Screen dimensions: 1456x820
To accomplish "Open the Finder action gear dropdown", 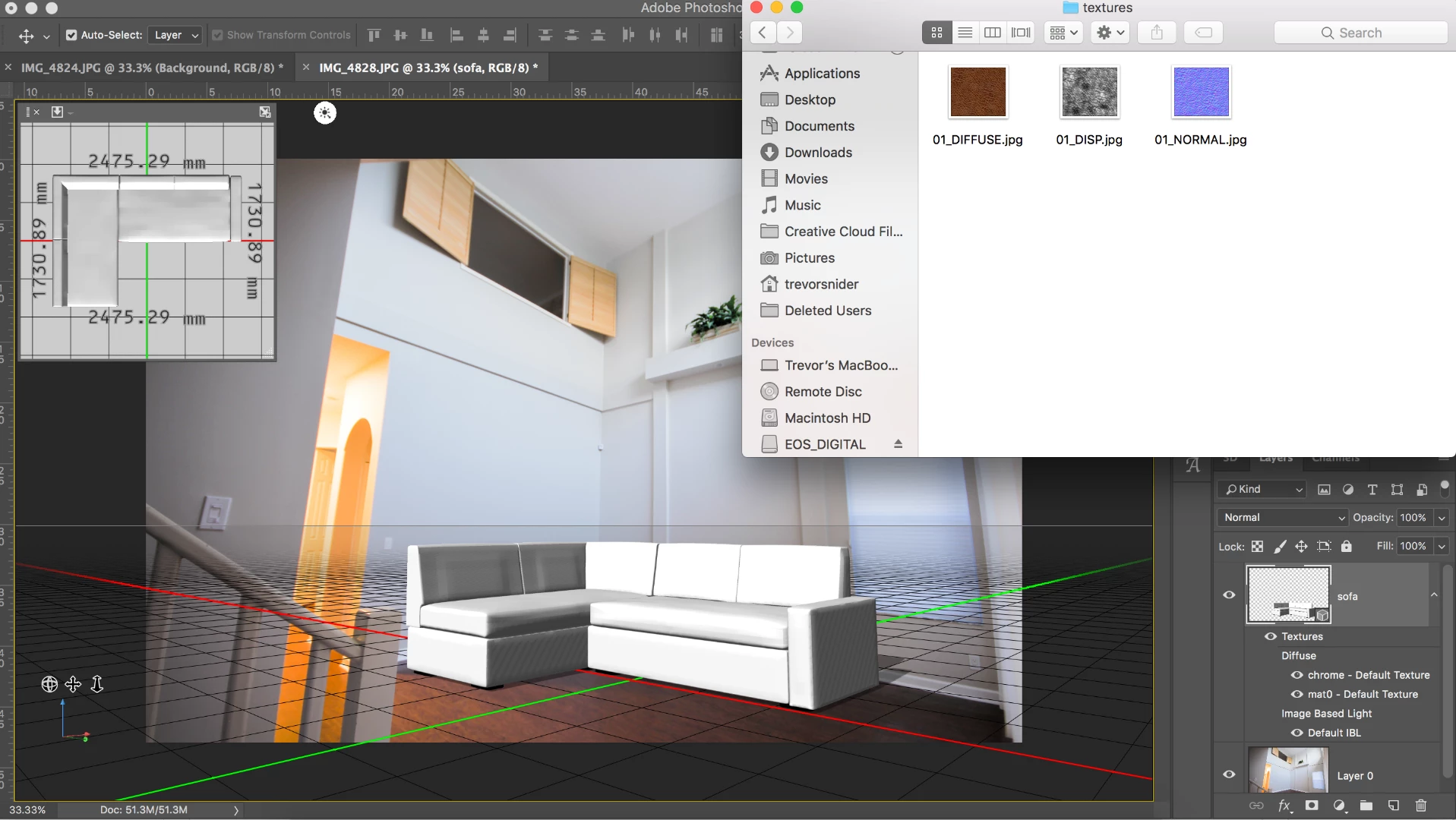I will [x=1110, y=33].
